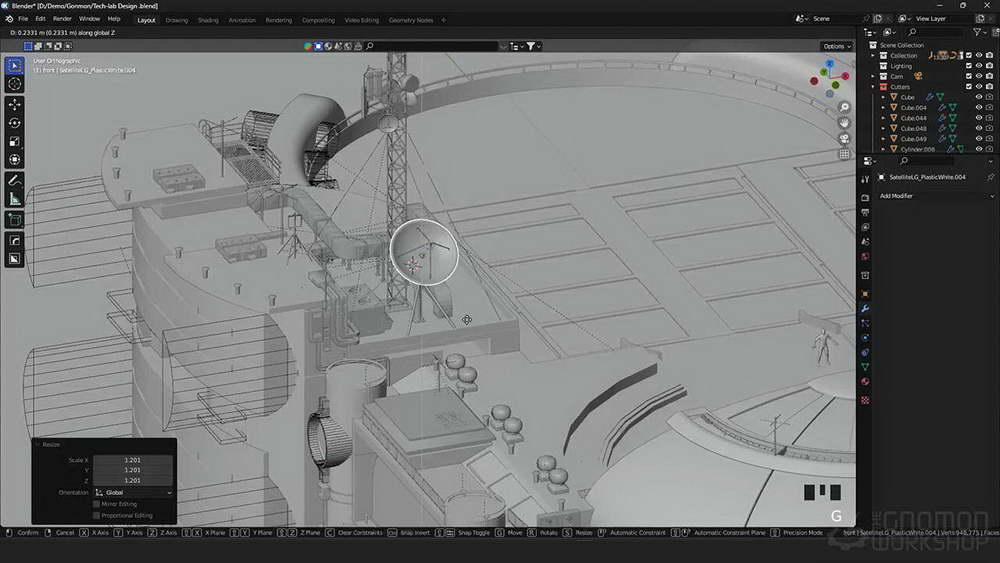Open the Object Data green triangle tab

[865, 367]
